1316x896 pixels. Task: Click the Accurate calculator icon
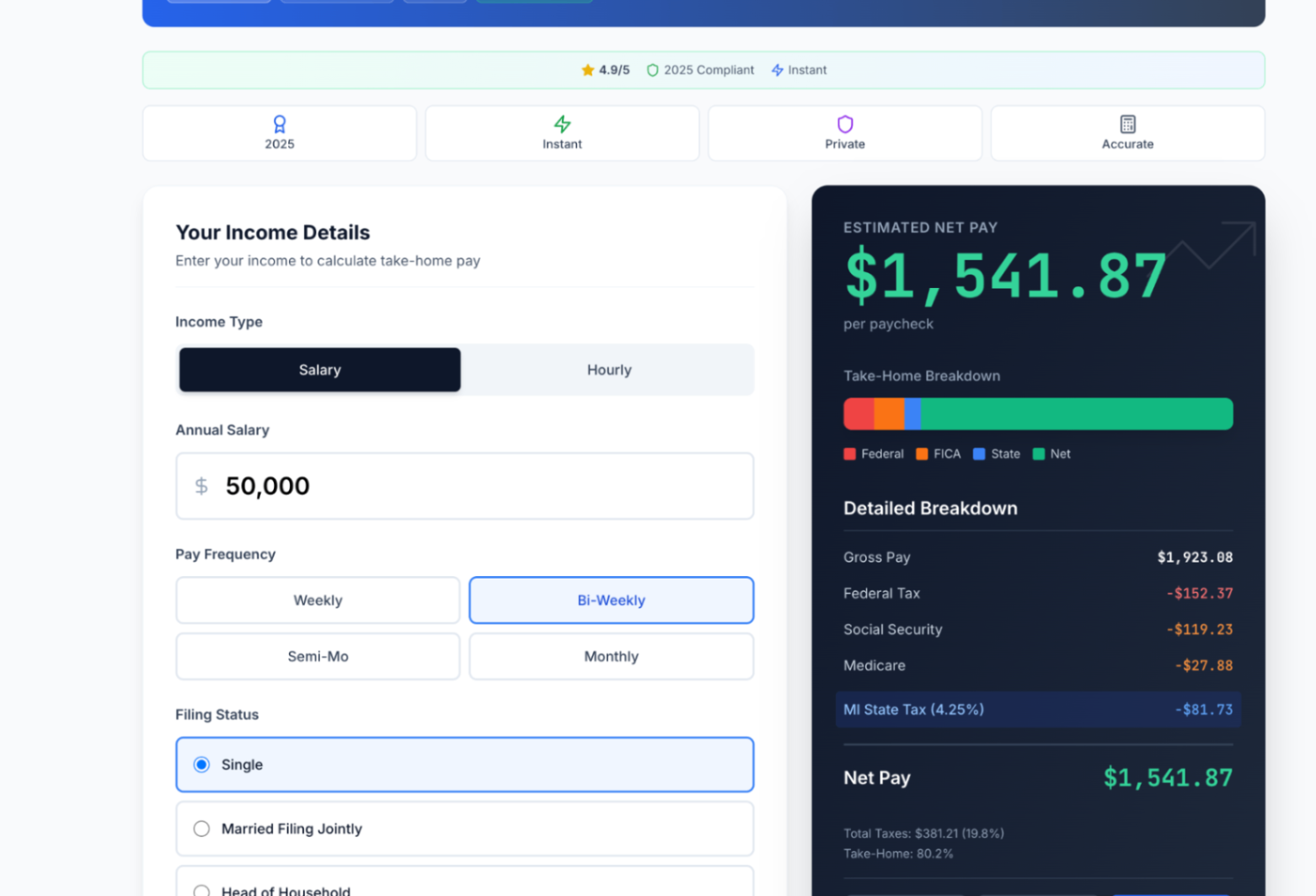click(1127, 124)
